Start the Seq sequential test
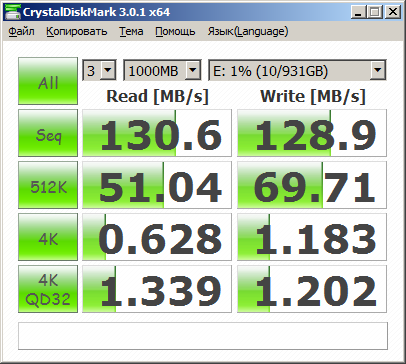 pyautogui.click(x=48, y=133)
